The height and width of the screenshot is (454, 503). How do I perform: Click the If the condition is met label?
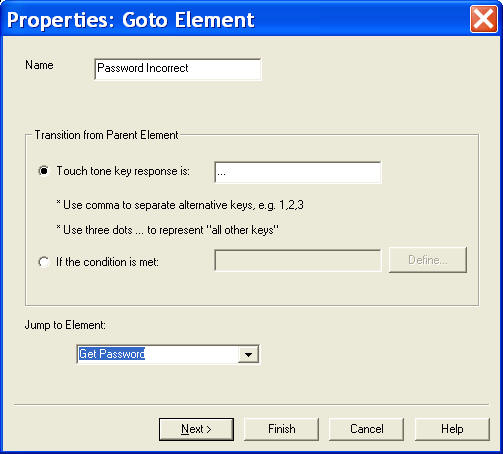coord(107,262)
